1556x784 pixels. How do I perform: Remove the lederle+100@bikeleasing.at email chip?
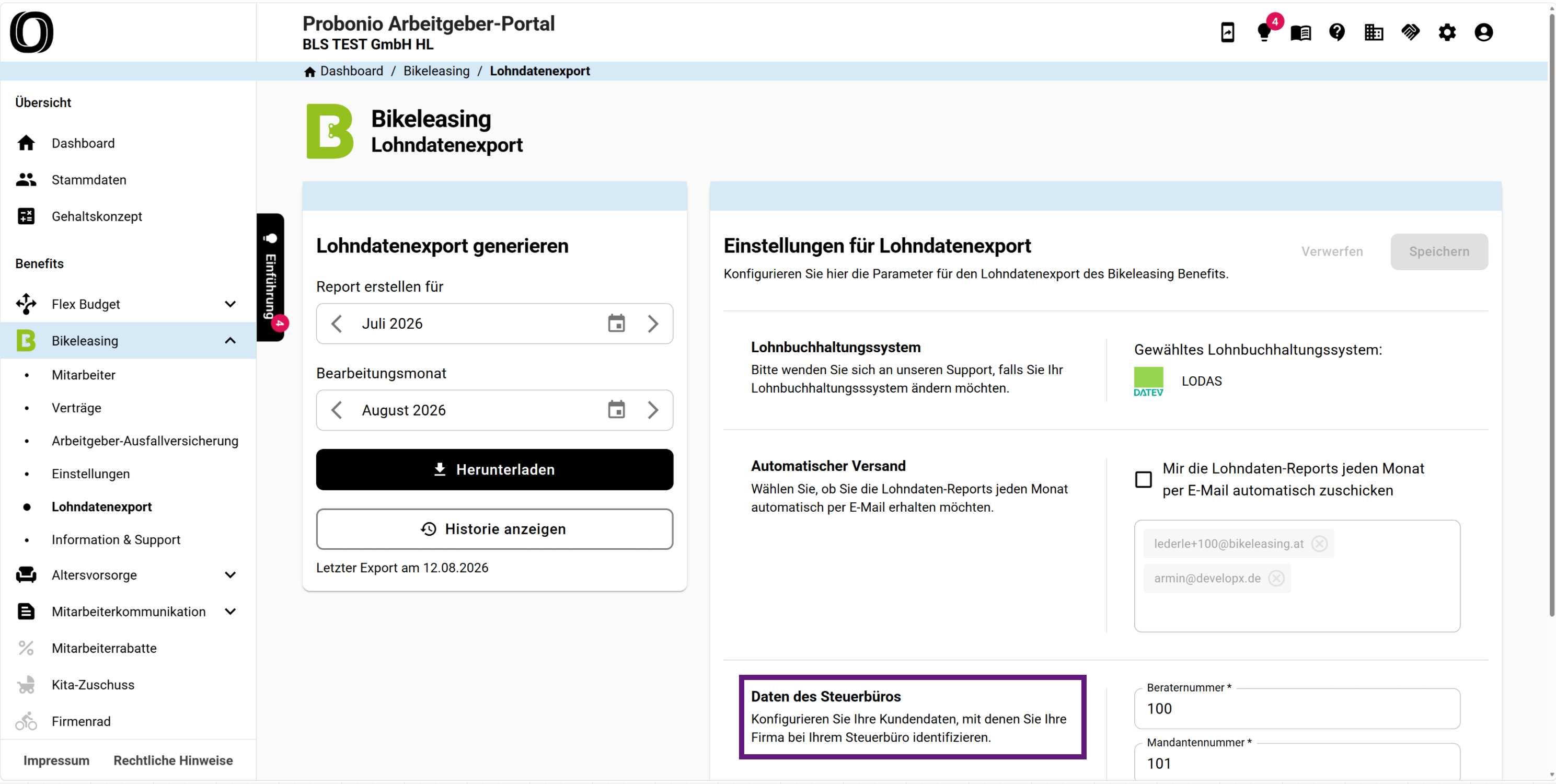[1319, 543]
